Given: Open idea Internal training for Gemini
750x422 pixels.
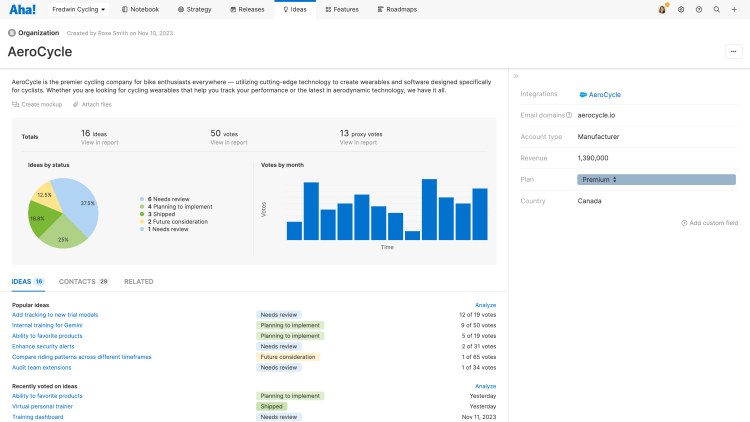Looking at the screenshot, I should (x=47, y=325).
